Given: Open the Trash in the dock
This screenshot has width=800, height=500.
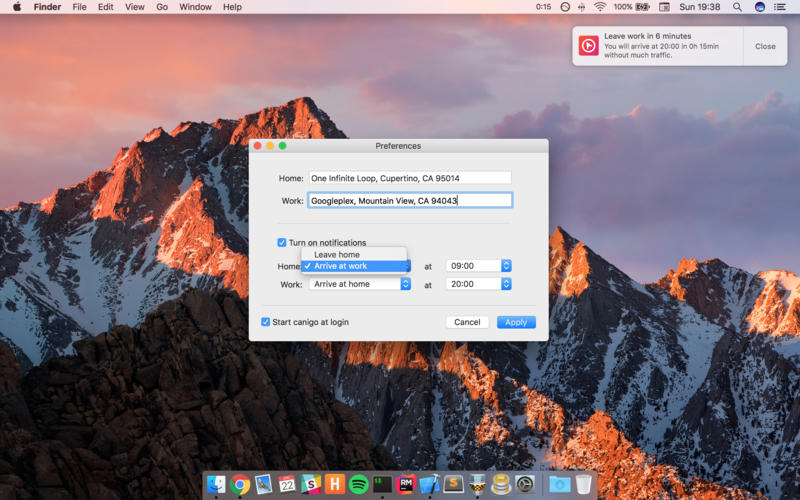Looking at the screenshot, I should (x=583, y=484).
